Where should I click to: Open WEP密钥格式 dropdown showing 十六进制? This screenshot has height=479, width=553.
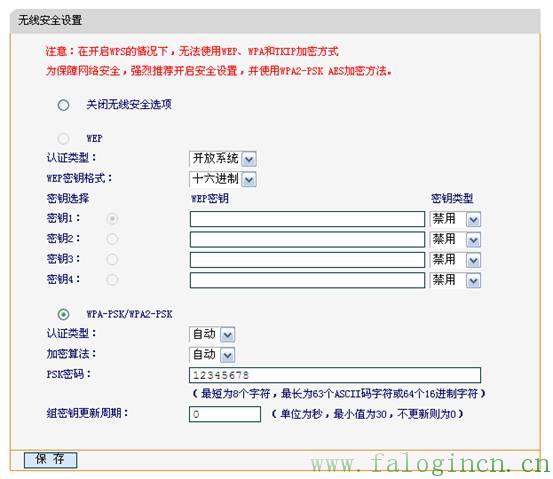pos(223,179)
